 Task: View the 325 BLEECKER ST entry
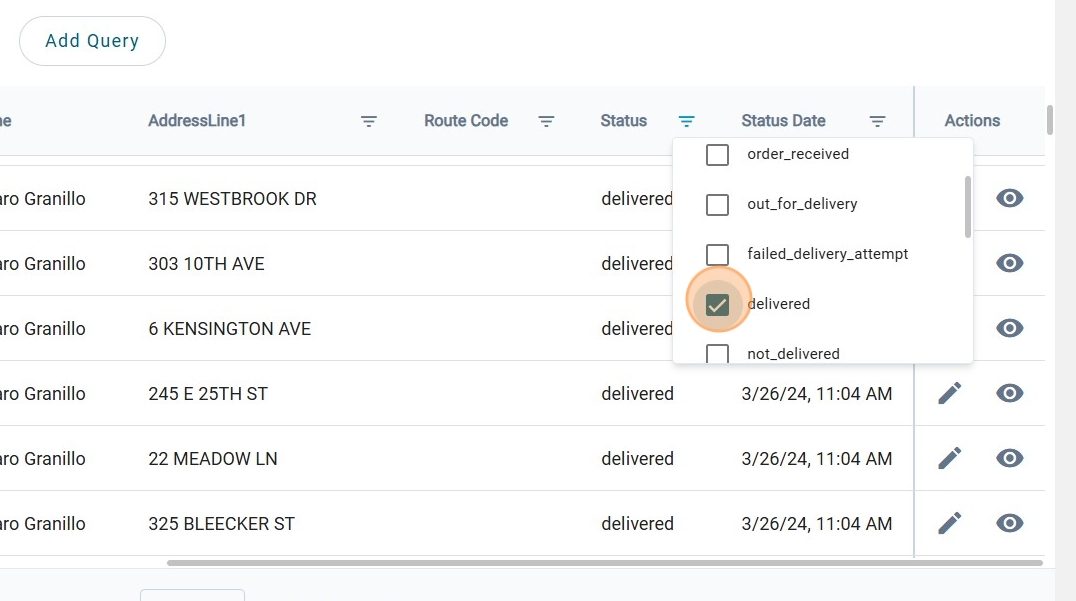pyautogui.click(x=1009, y=523)
